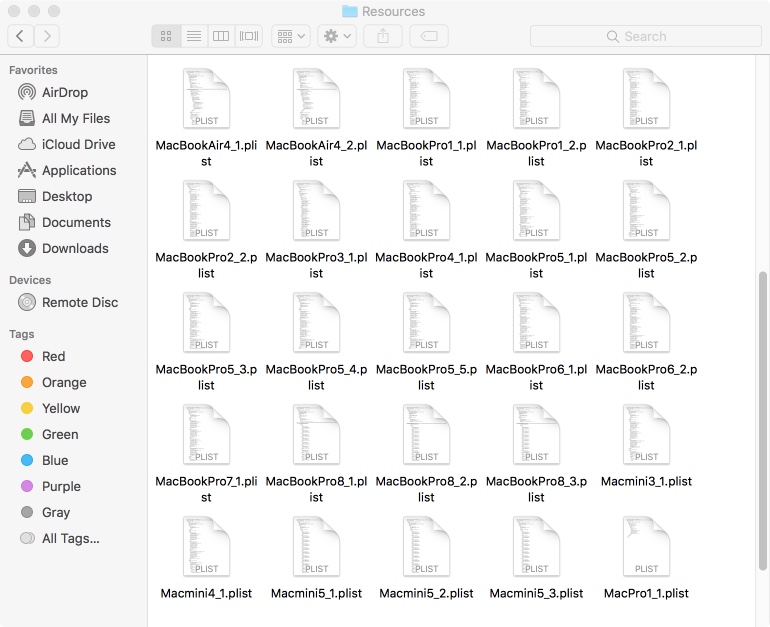
Task: Select the MacBookPro8_1.plist file icon
Action: click(316, 435)
